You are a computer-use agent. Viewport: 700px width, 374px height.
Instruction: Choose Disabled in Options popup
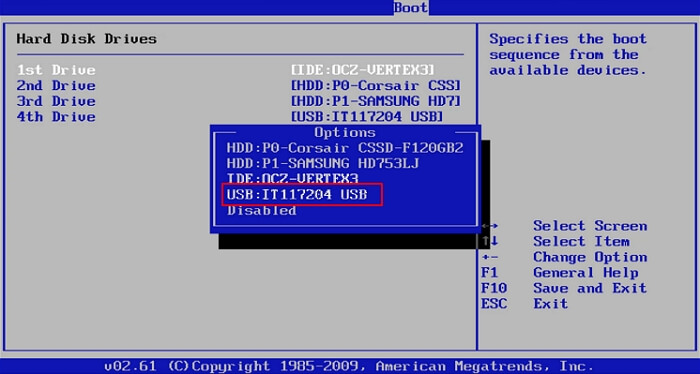[262, 210]
